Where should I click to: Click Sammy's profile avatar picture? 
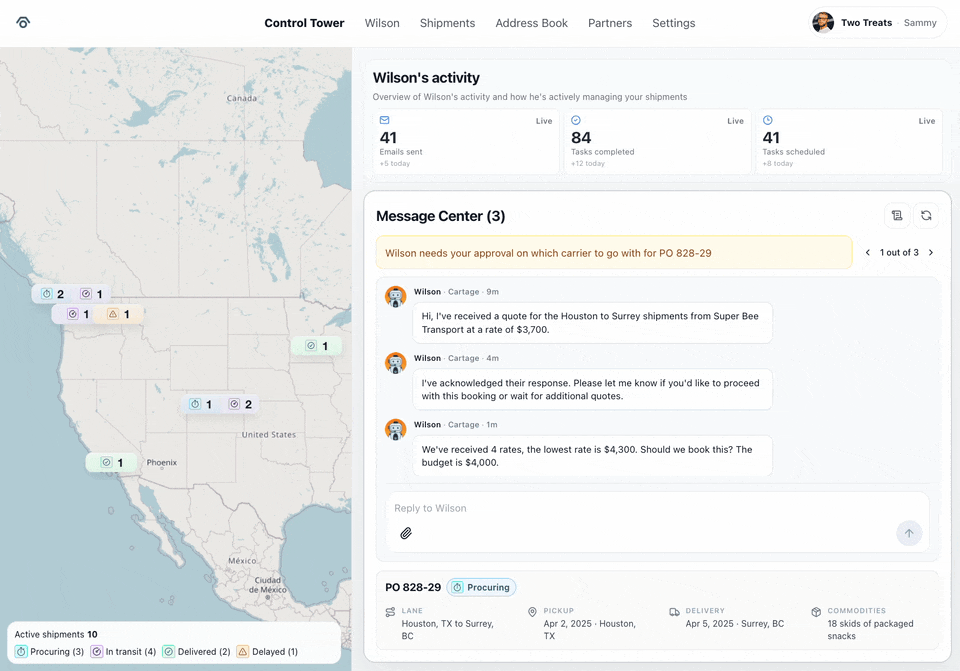coord(823,23)
